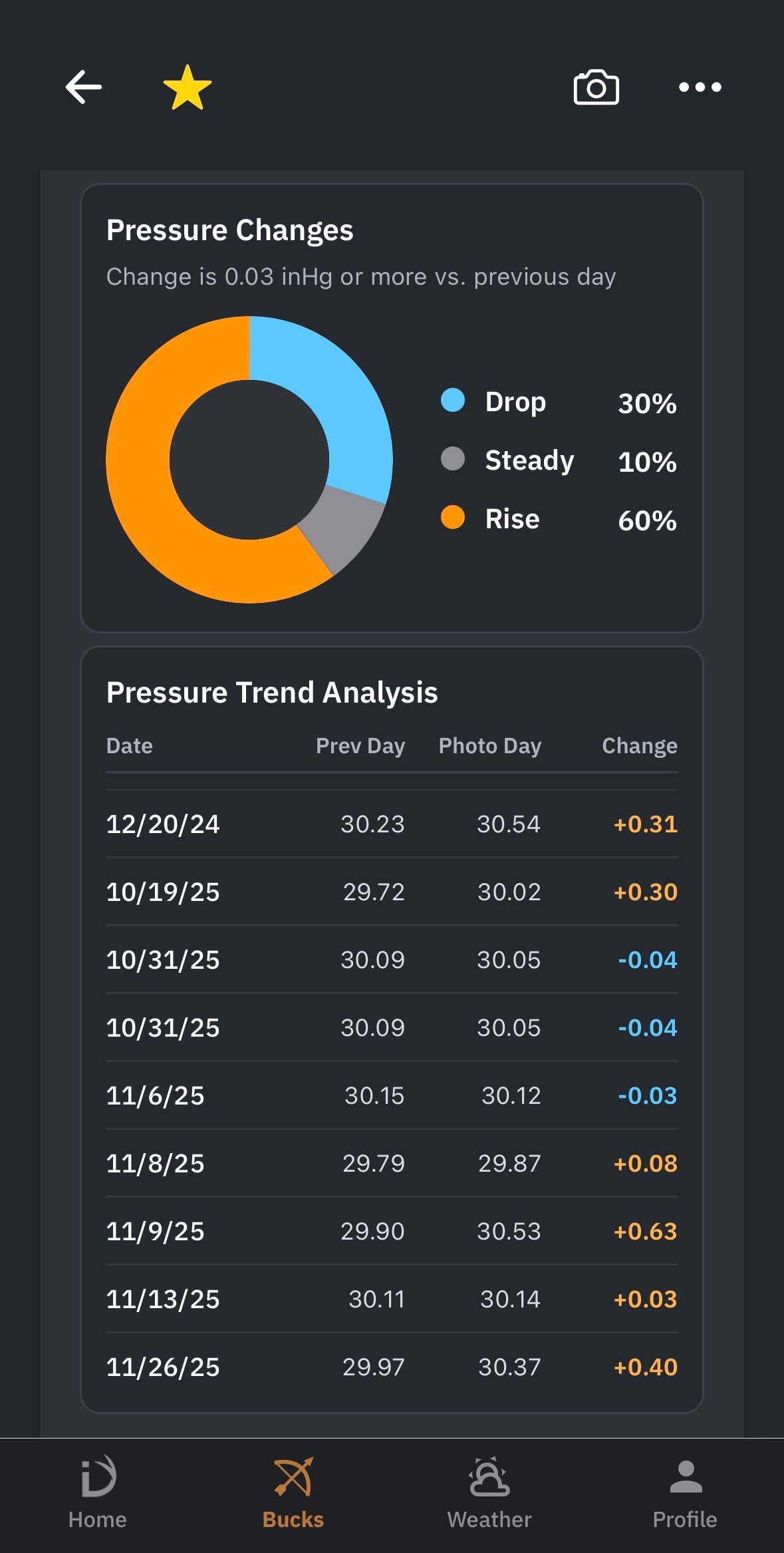Open the Weather tab icon
The width and height of the screenshot is (784, 1553).
(489, 1478)
